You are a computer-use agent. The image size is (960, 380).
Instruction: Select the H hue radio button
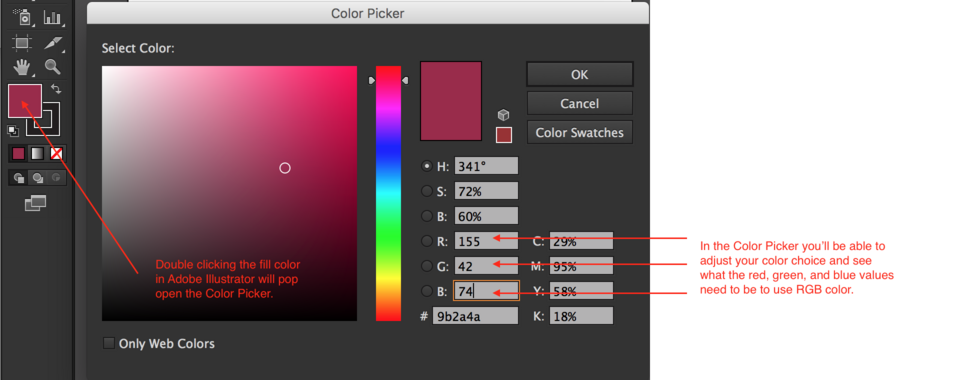coord(427,166)
